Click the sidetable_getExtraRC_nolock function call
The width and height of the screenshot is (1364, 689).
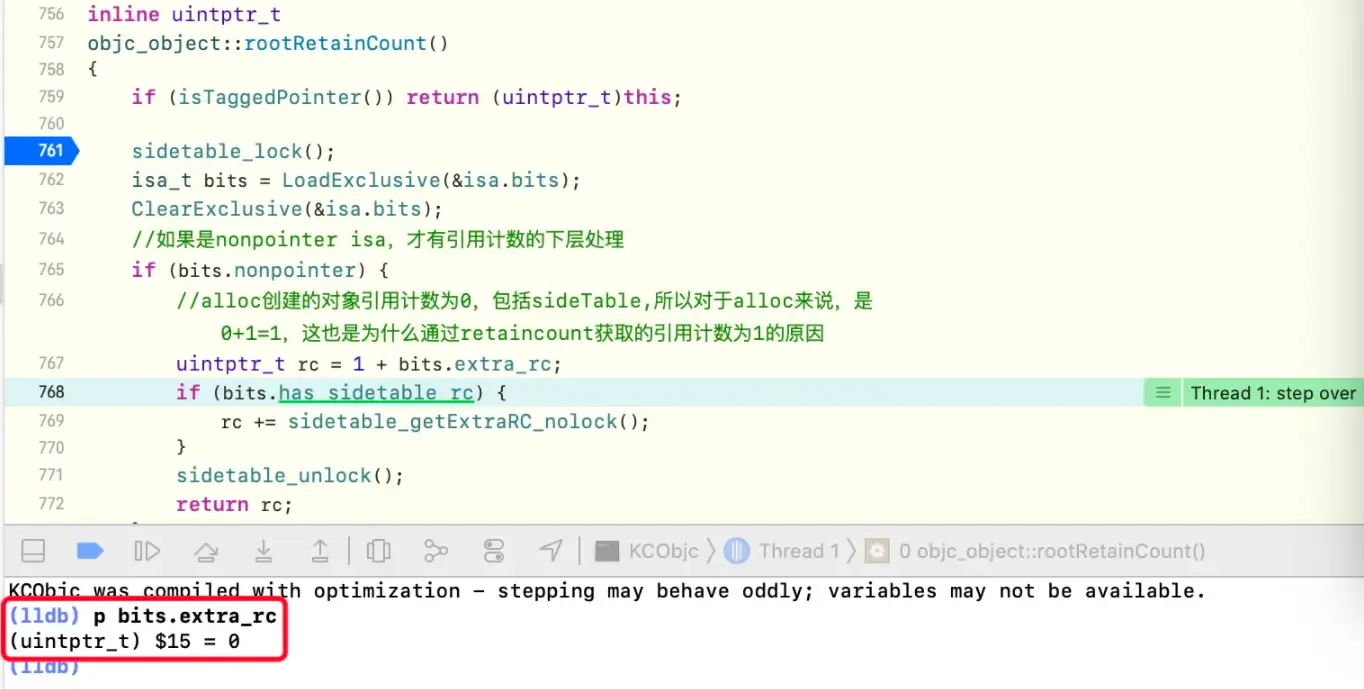[451, 421]
